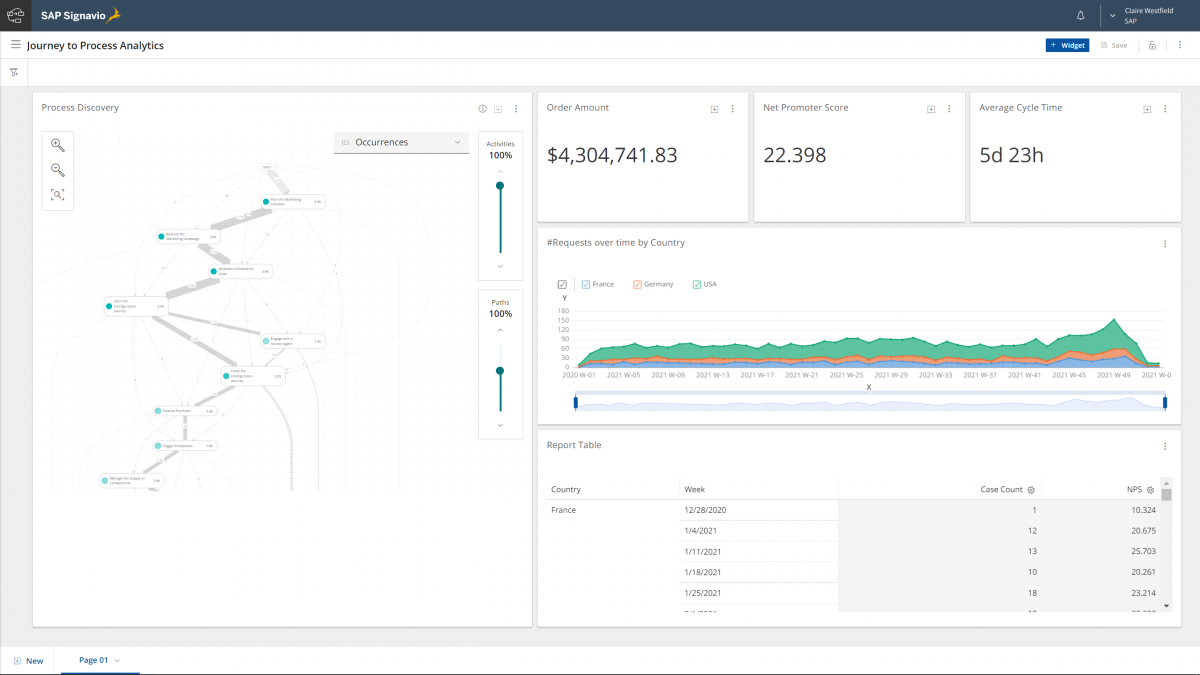Fit process graph to screen
This screenshot has width=1200, height=675.
(58, 195)
